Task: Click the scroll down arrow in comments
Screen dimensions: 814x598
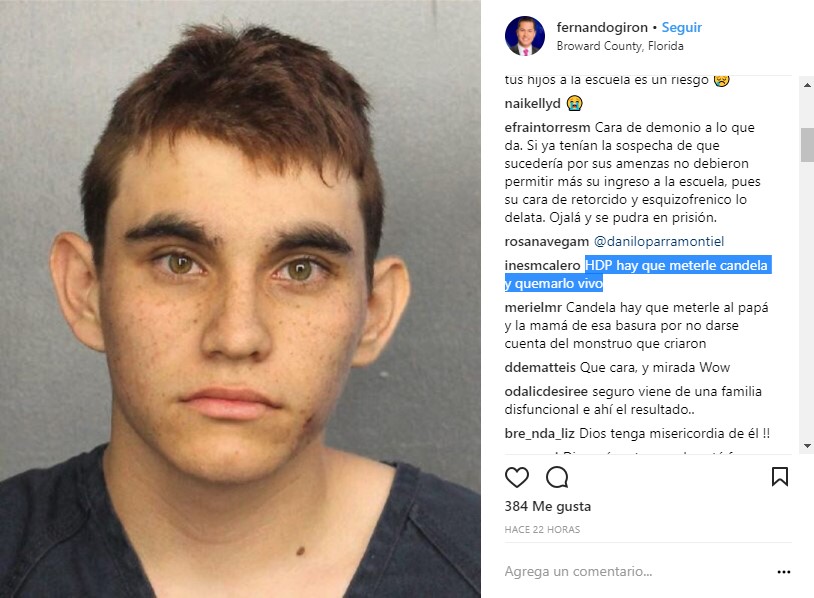Action: (807, 446)
